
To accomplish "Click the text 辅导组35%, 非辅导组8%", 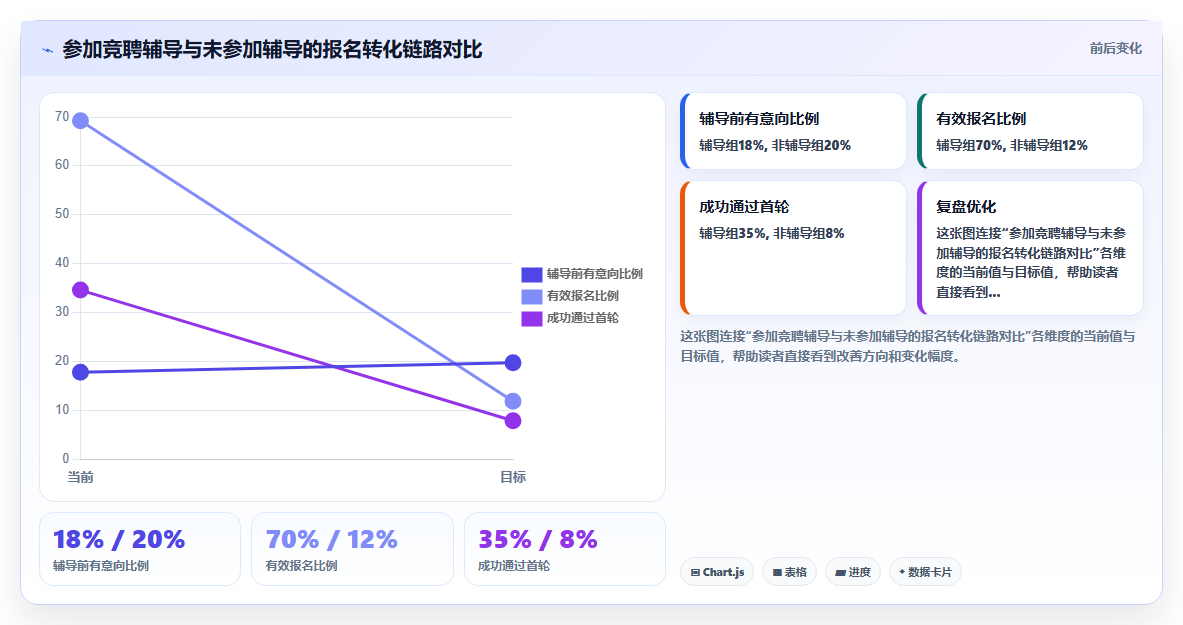I will point(772,233).
